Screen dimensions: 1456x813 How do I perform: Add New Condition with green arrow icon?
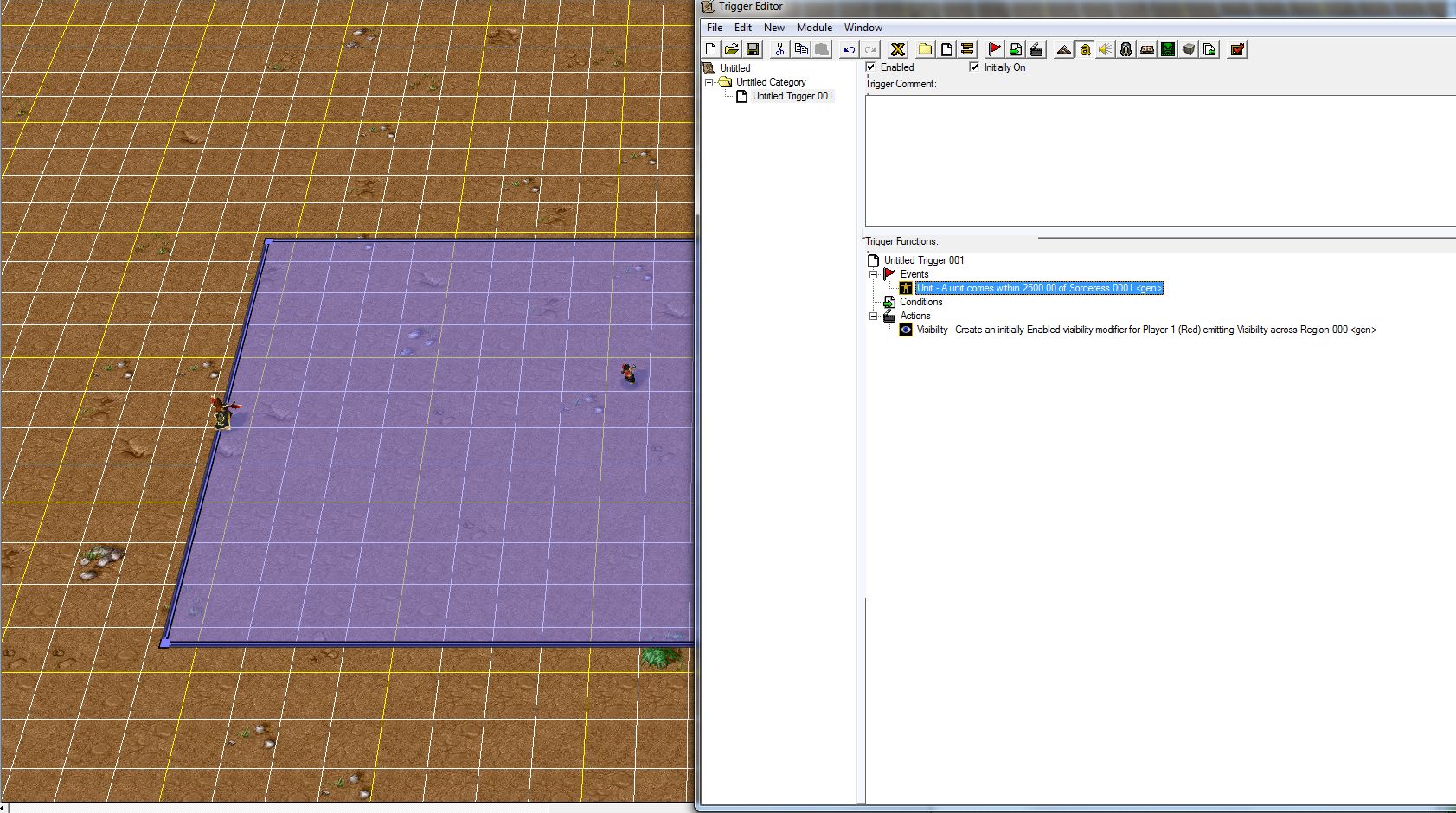(1016, 49)
